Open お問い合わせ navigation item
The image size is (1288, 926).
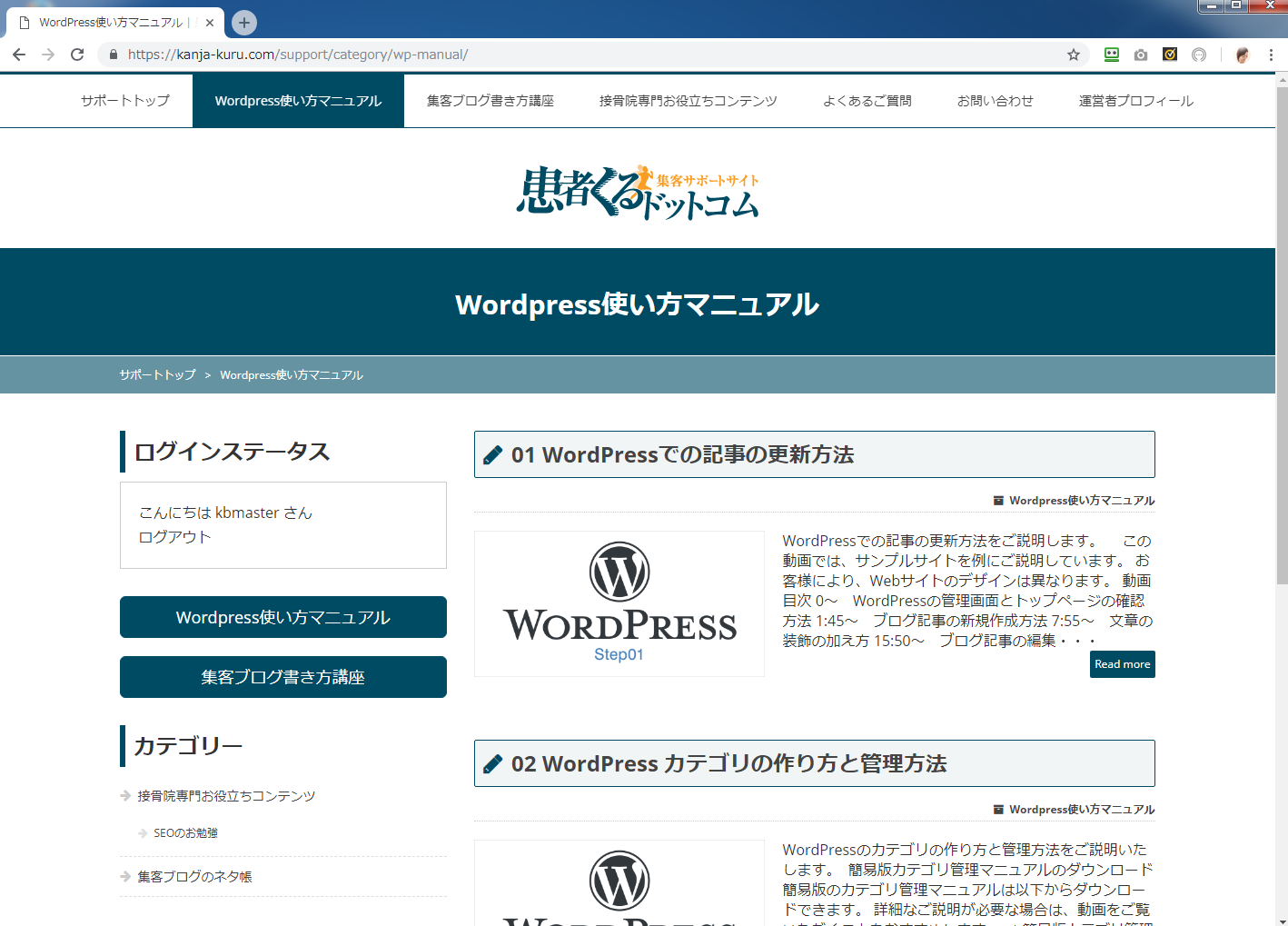click(x=996, y=101)
